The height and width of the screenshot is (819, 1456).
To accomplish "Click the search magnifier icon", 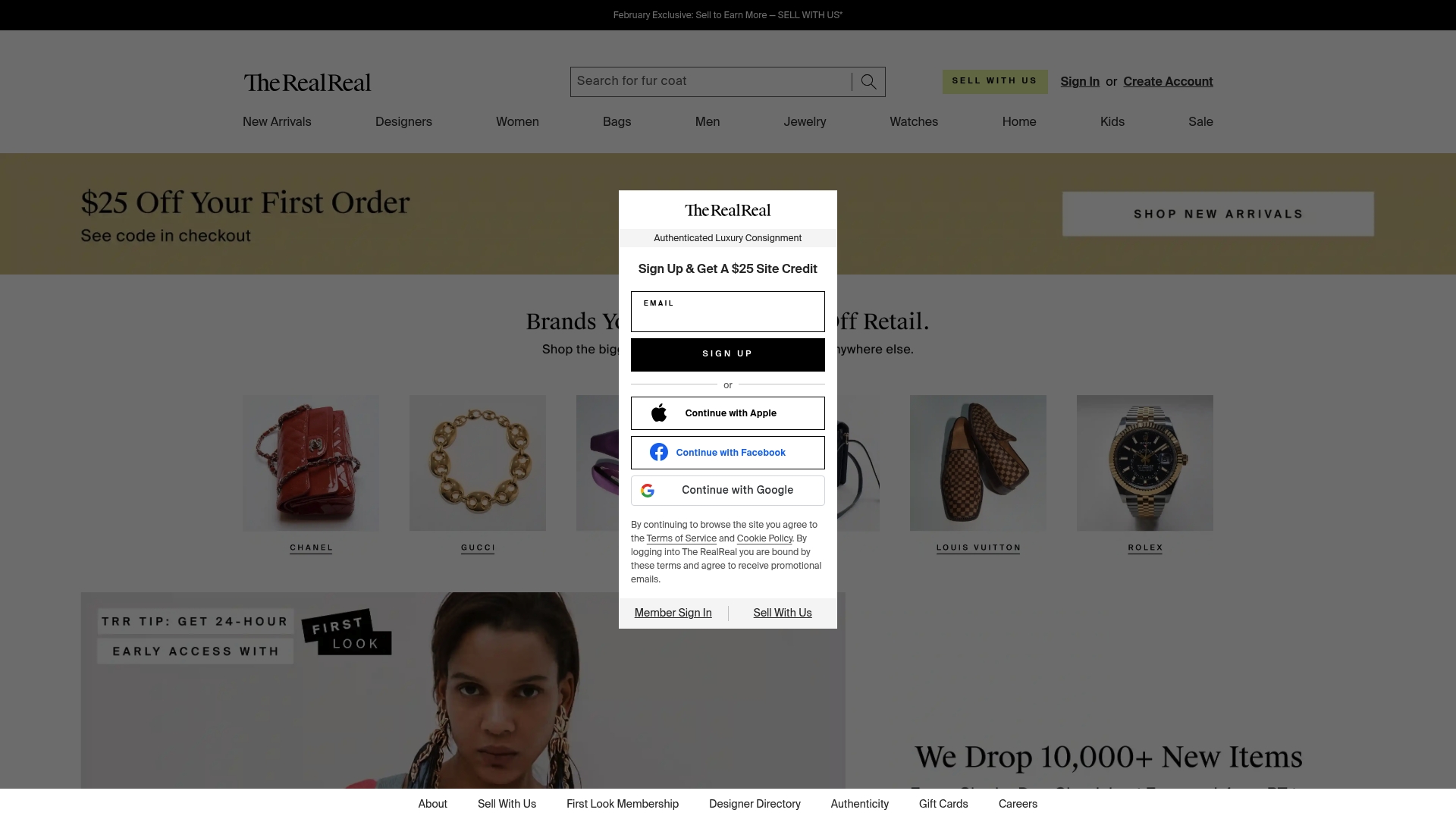I will click(x=867, y=81).
